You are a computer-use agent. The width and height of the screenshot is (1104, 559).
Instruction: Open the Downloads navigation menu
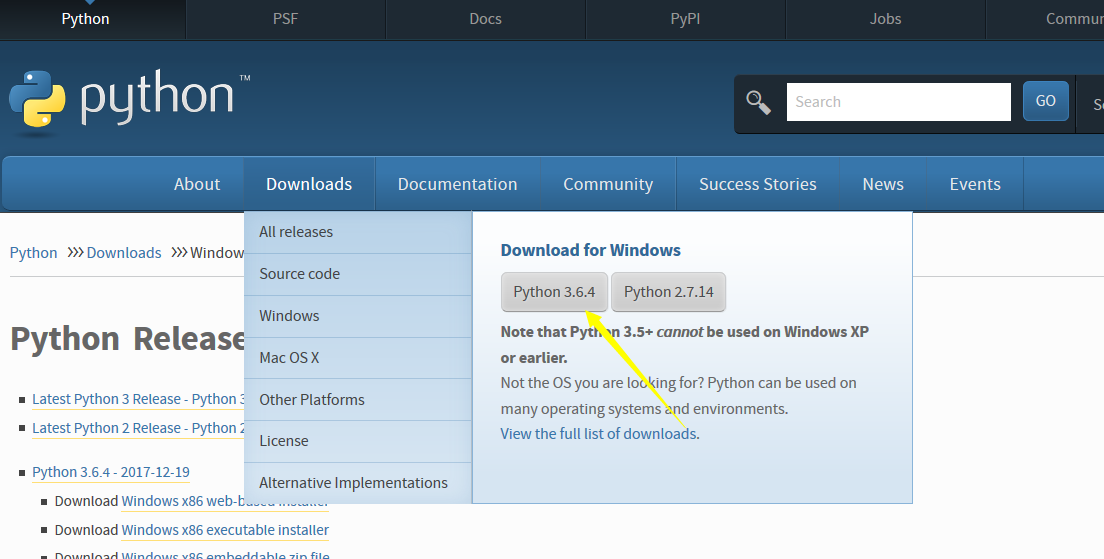point(309,184)
